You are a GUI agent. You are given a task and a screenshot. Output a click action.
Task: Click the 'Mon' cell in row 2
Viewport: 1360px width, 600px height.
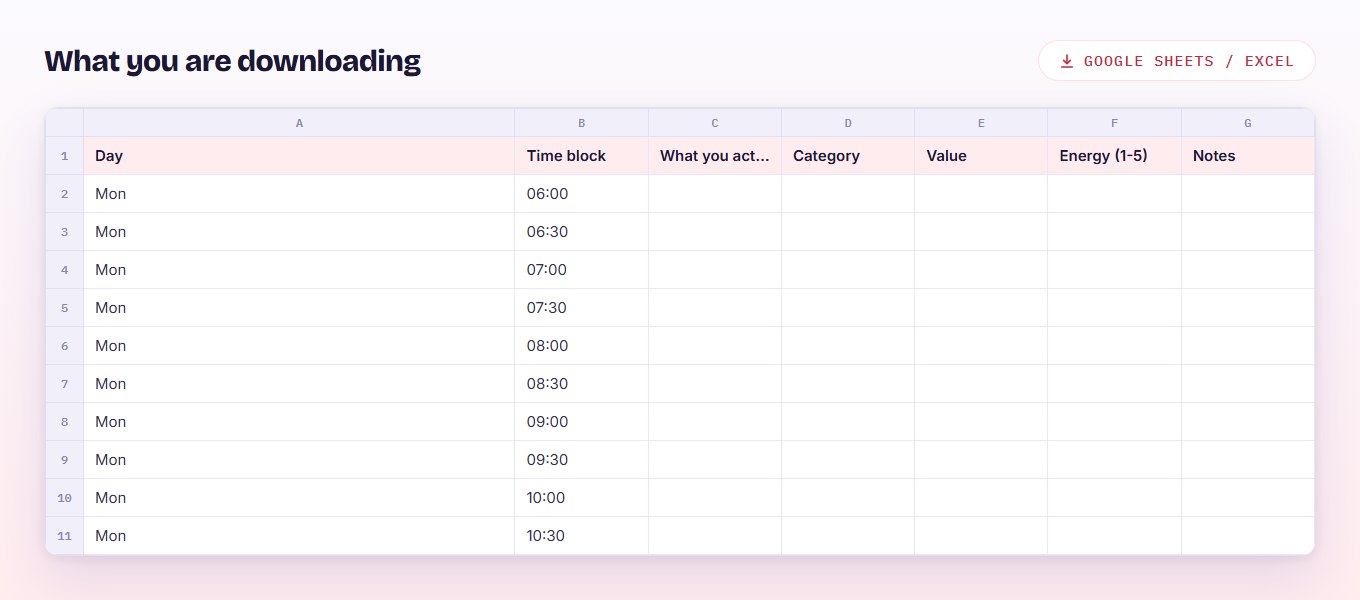(299, 194)
